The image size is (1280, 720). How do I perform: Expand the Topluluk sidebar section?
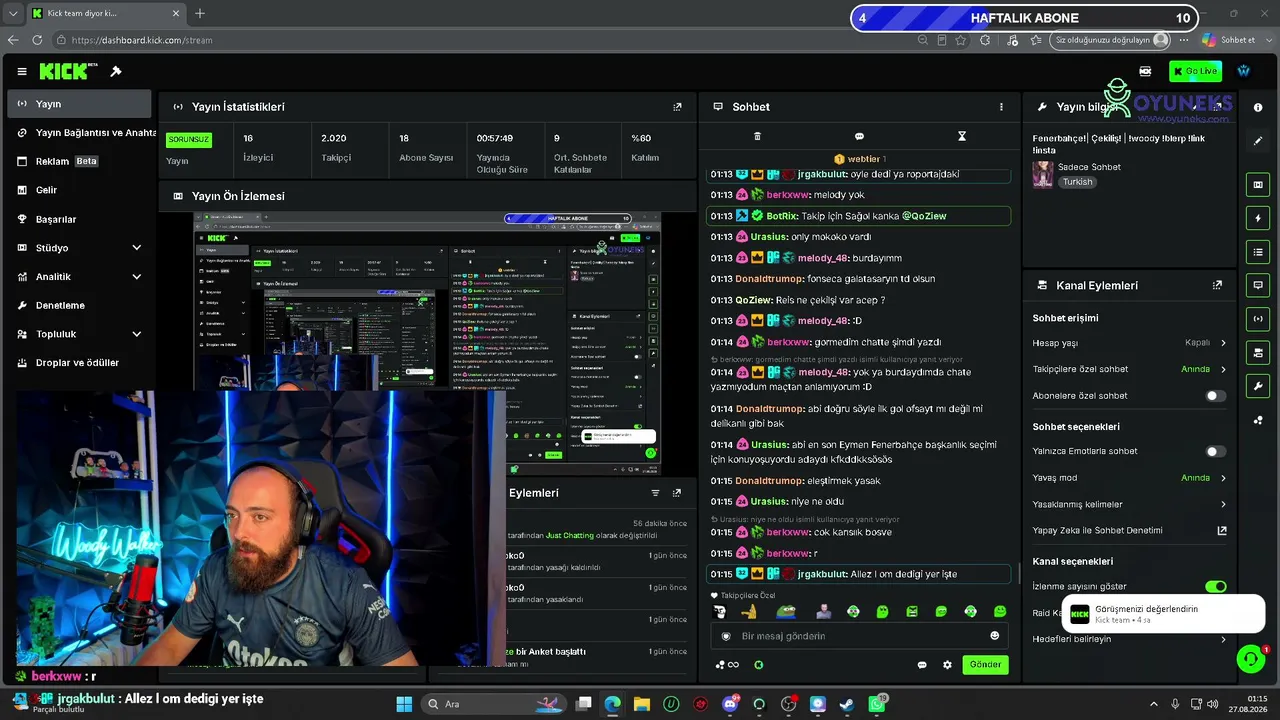tap(136, 334)
